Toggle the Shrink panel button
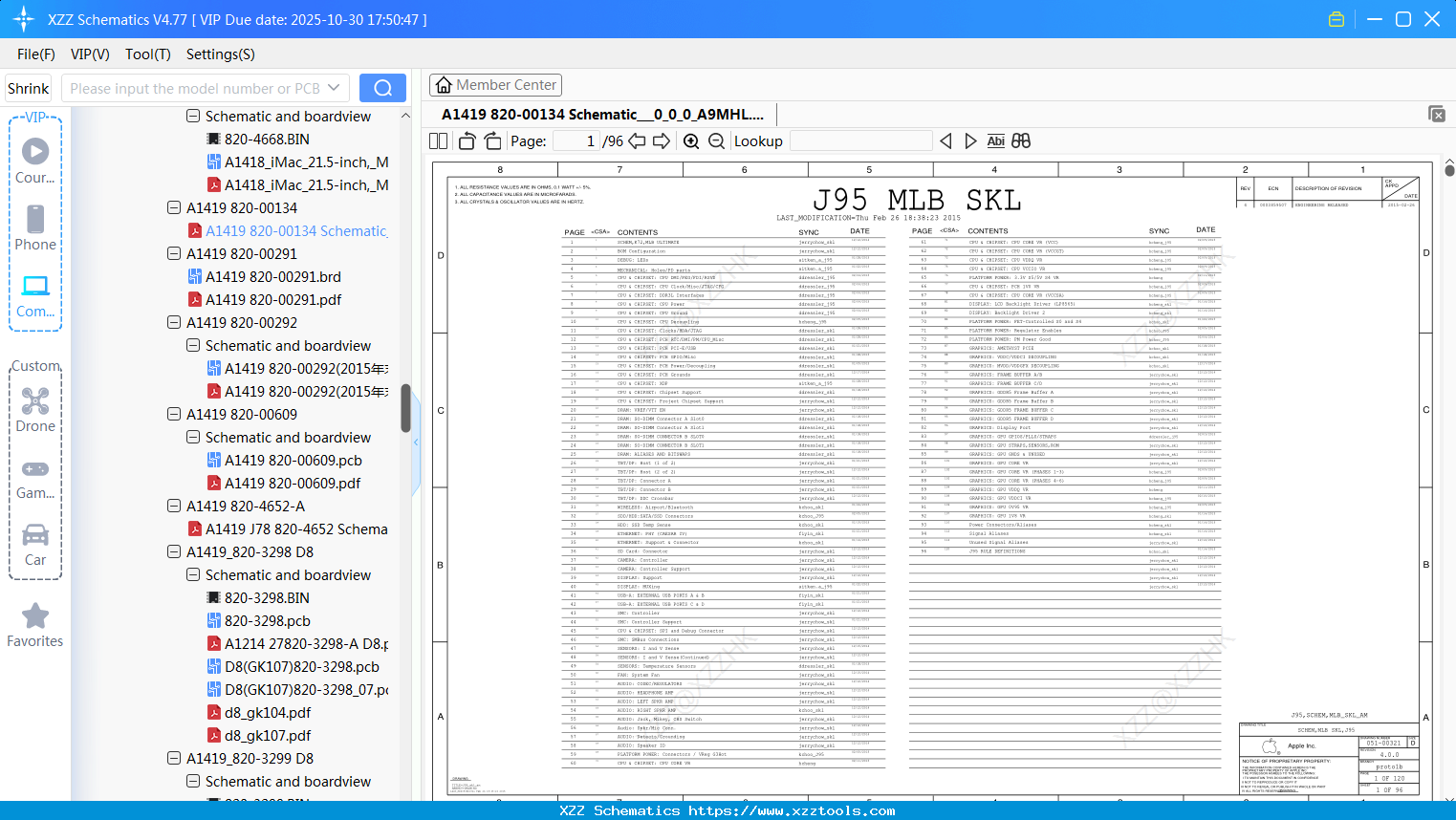The height and width of the screenshot is (820, 1456). (x=29, y=88)
